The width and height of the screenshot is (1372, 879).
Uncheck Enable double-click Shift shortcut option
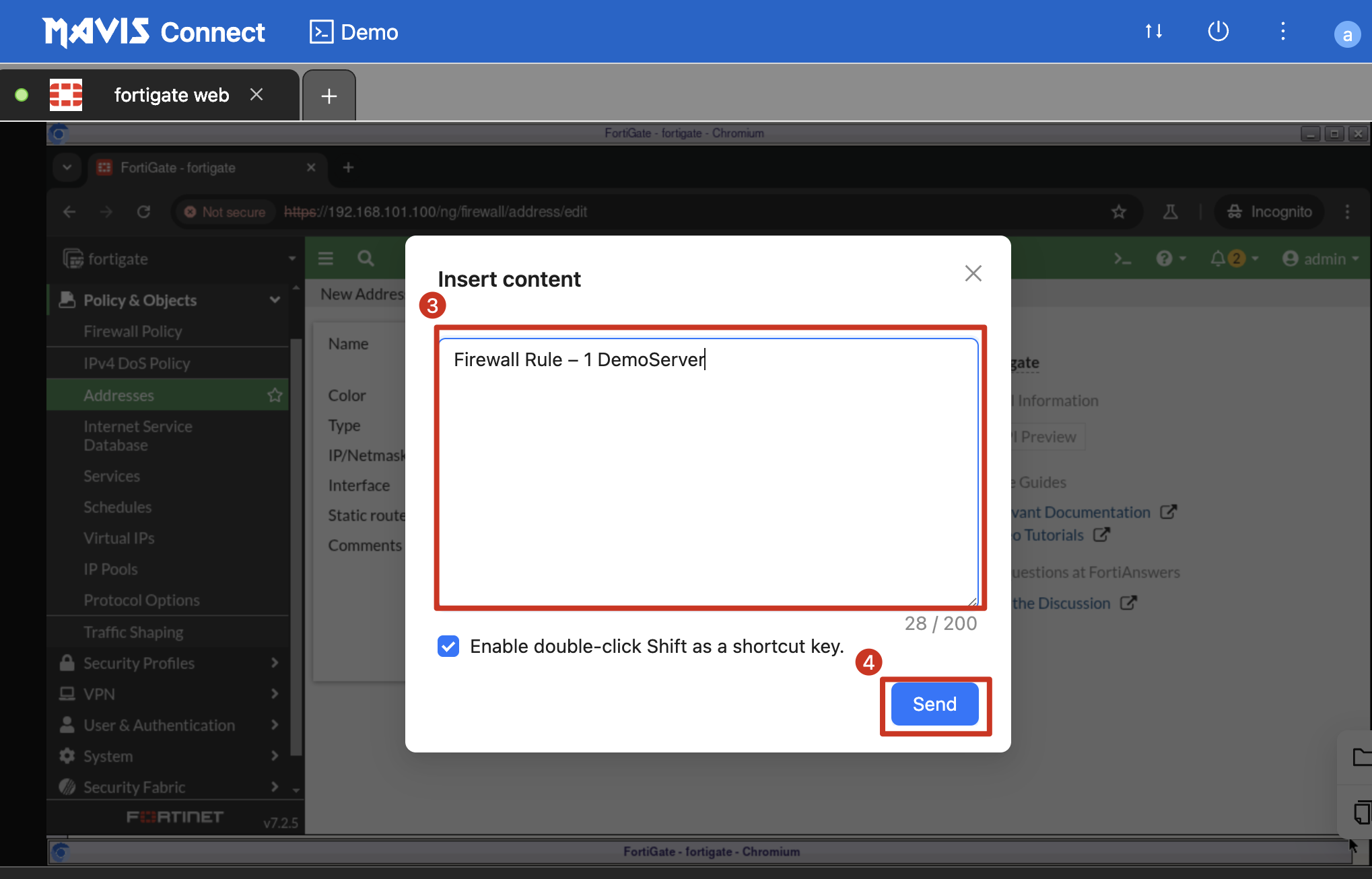(448, 646)
